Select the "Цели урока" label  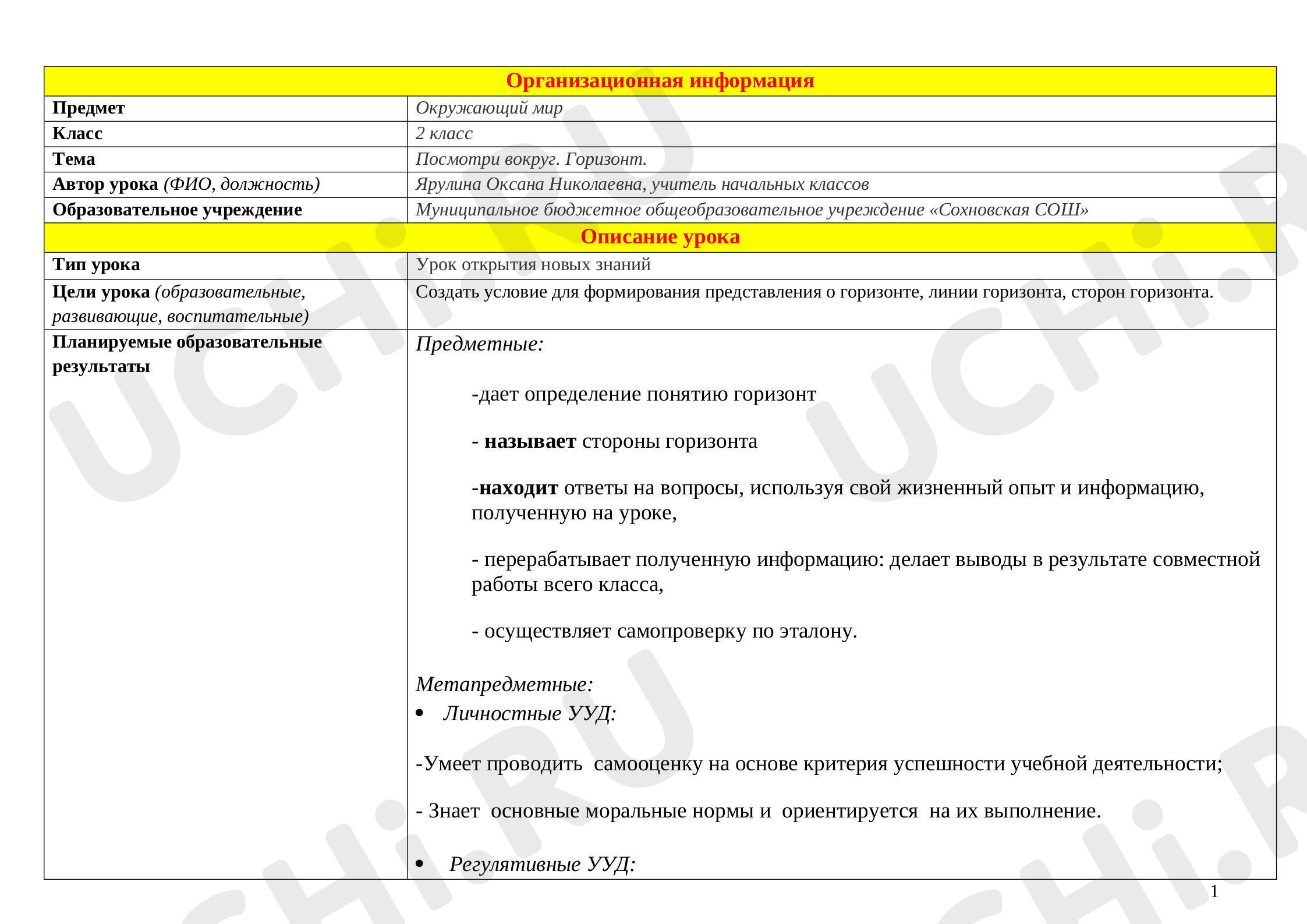coord(101,292)
